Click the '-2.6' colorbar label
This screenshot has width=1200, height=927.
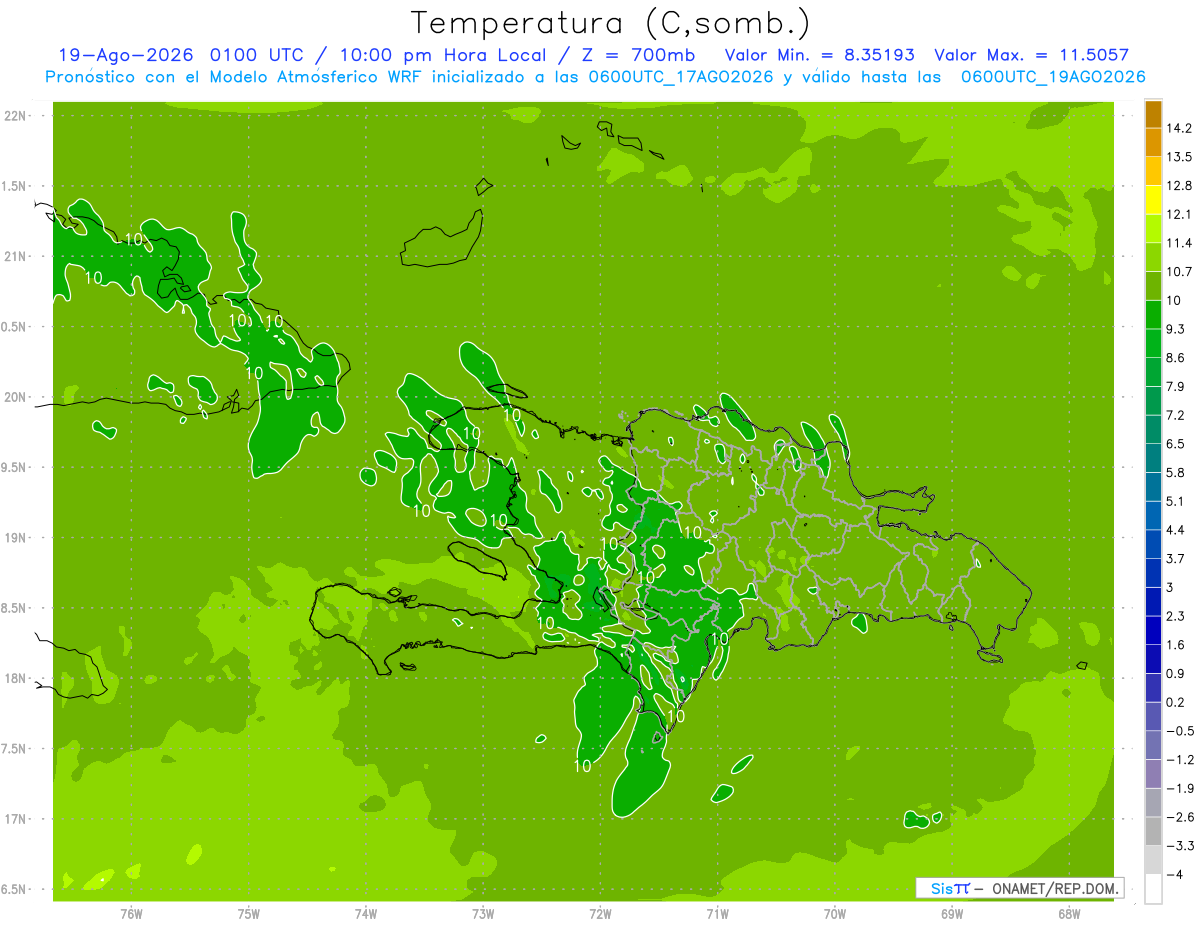(1179, 818)
